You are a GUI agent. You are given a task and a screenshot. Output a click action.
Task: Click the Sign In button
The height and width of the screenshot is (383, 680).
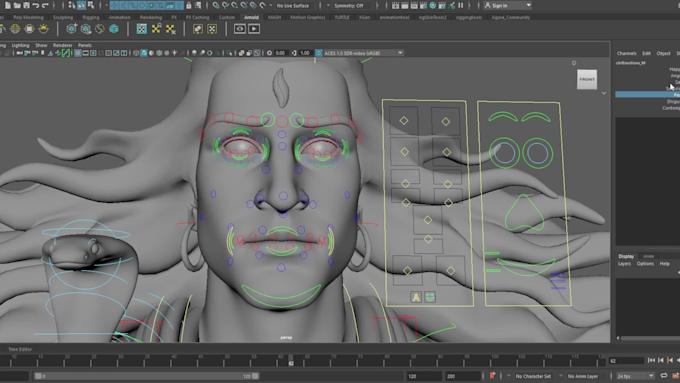(x=500, y=6)
